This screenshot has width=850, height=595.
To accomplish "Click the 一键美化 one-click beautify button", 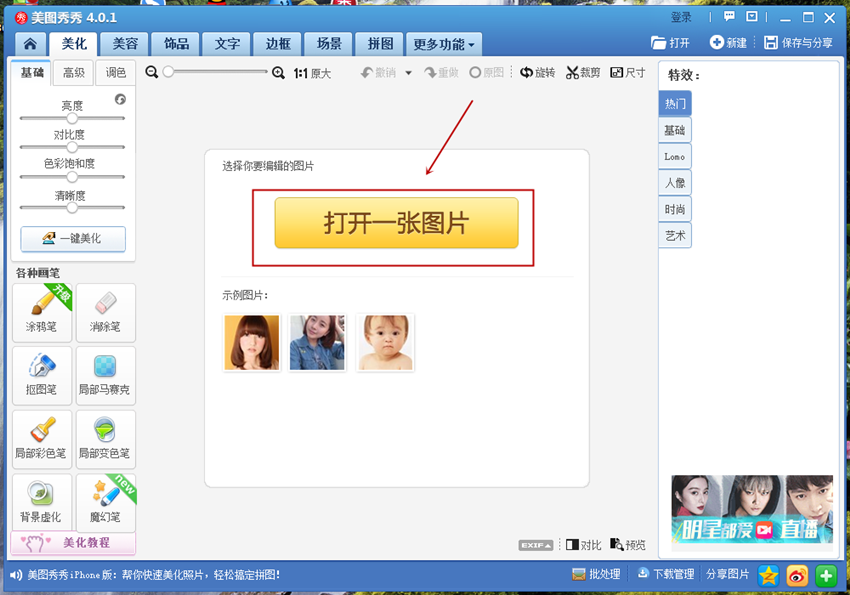I will click(73, 238).
